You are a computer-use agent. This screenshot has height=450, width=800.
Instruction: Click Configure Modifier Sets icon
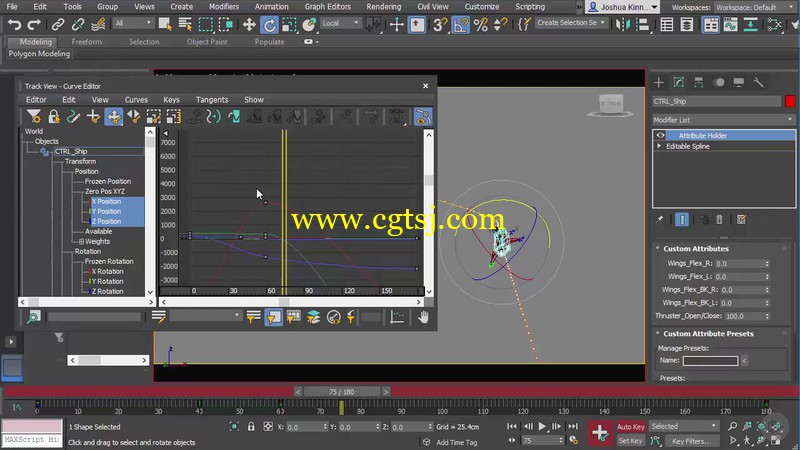click(741, 219)
